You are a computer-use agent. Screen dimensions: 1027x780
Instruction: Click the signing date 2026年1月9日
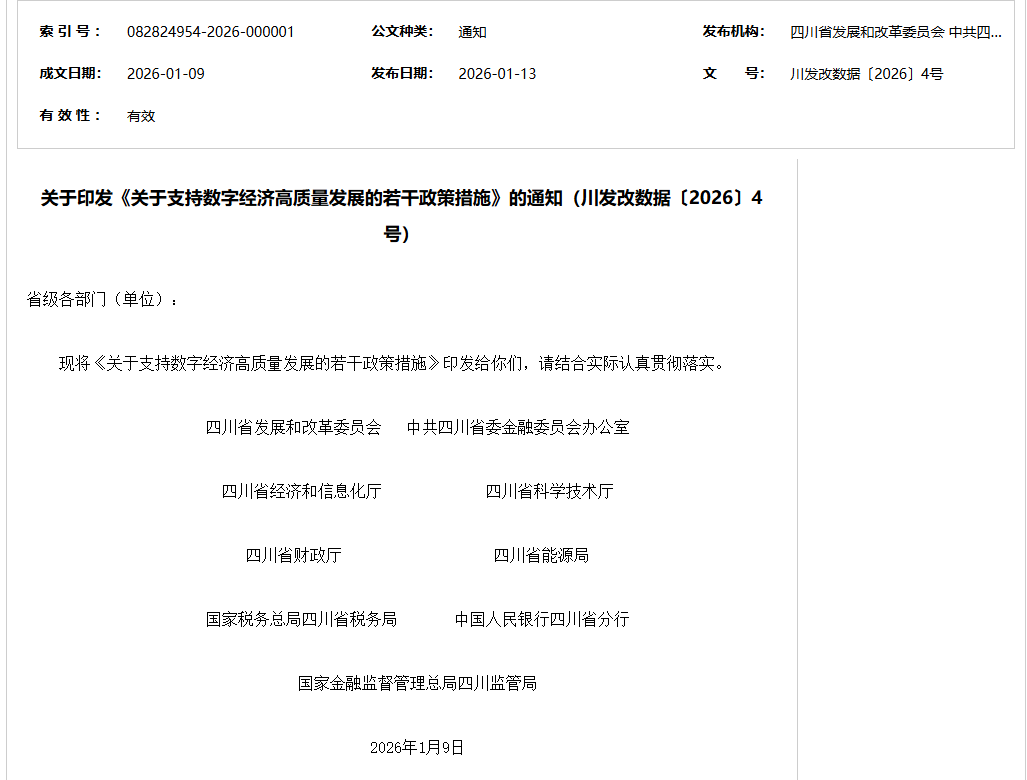(416, 748)
